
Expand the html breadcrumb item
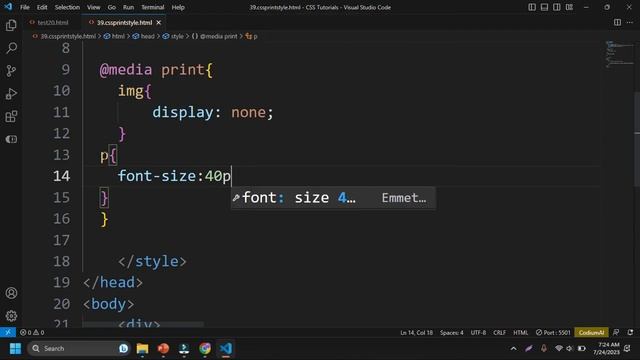click(114, 36)
